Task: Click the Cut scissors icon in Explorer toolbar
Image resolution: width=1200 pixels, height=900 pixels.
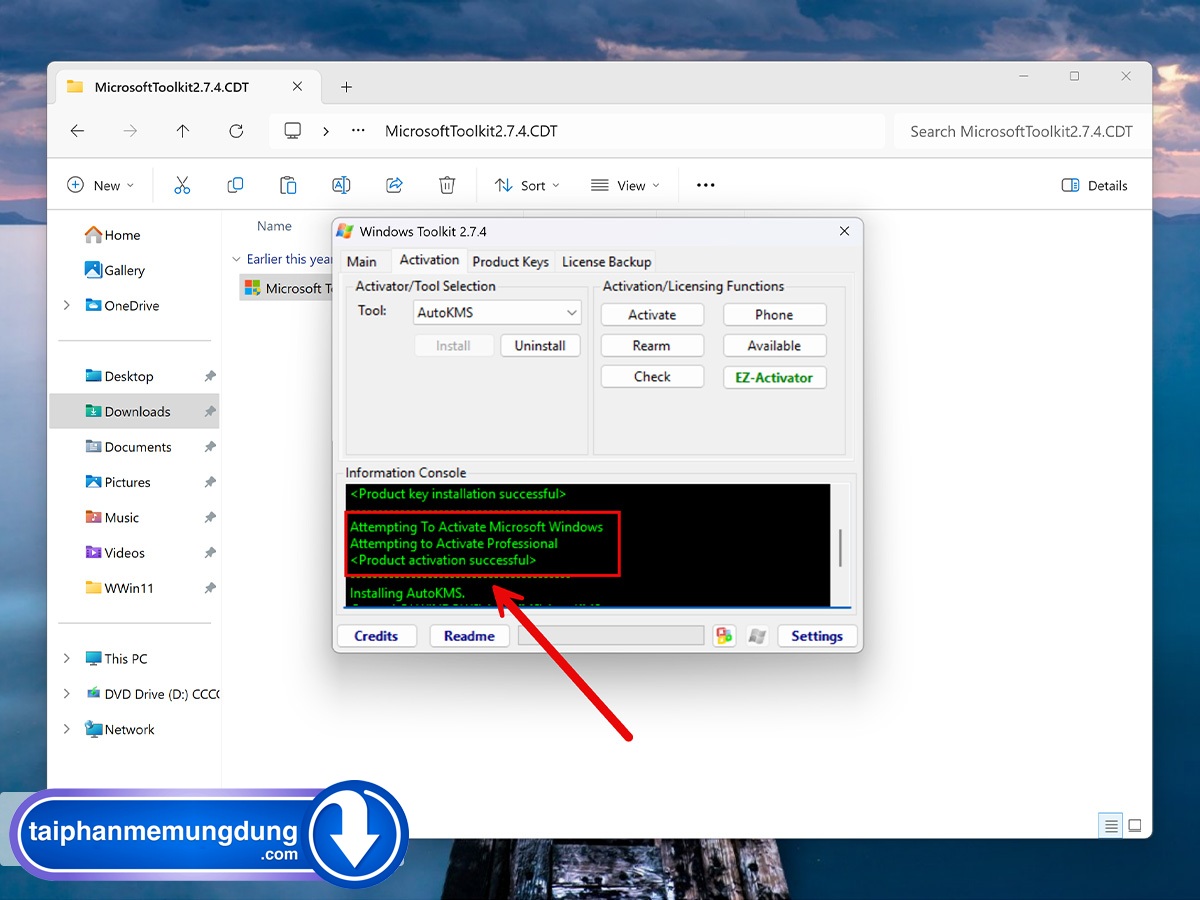Action: click(x=181, y=185)
